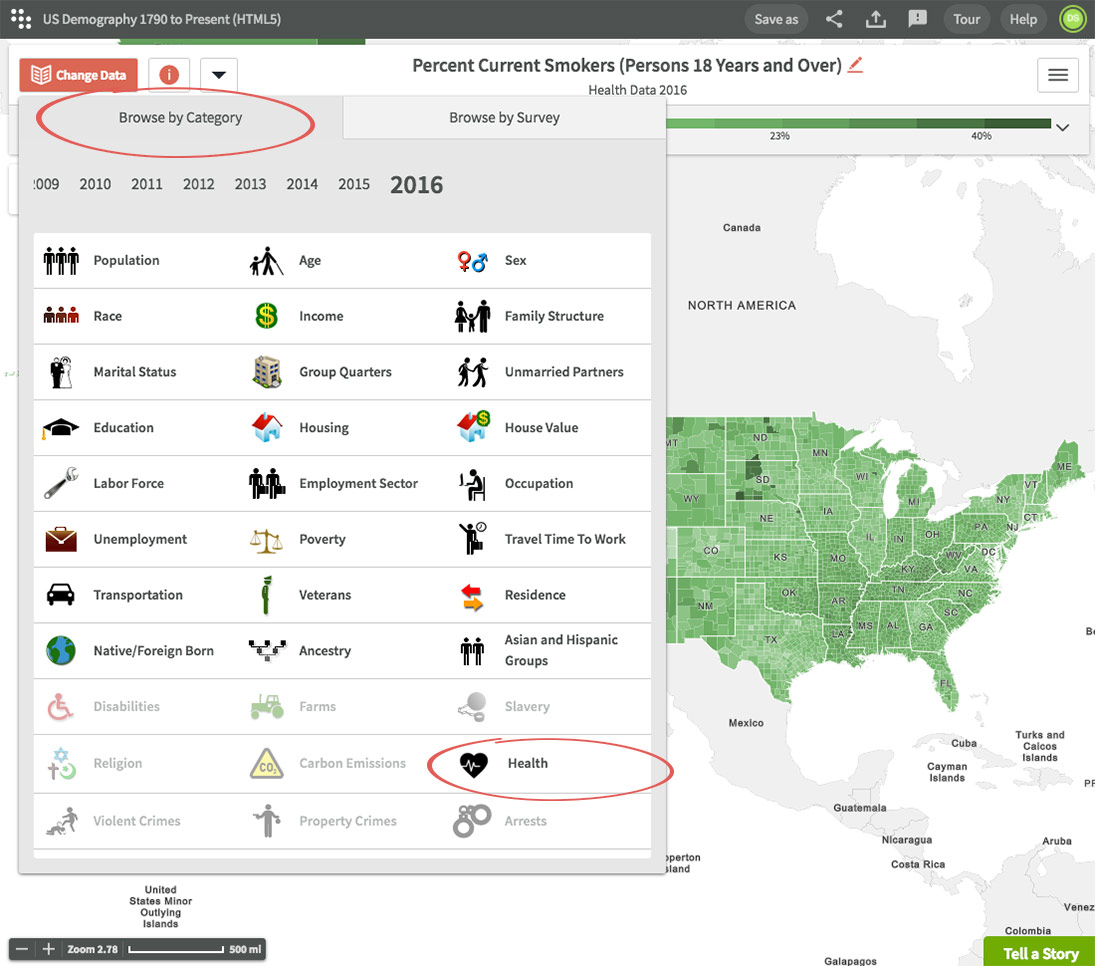Click the Change Data button
Screen dimensions: 1100x966
point(78,74)
